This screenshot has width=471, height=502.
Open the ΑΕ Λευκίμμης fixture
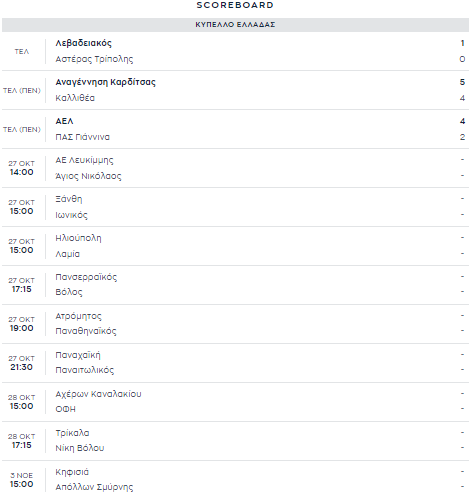[x=235, y=168]
